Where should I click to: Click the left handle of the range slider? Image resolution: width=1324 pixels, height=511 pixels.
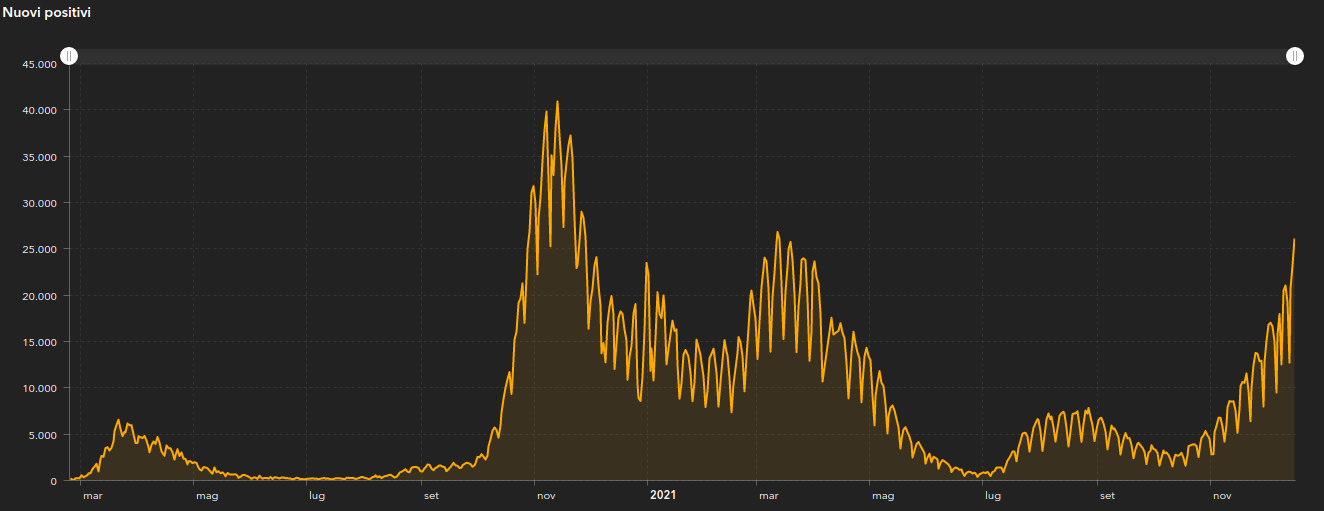[x=69, y=56]
